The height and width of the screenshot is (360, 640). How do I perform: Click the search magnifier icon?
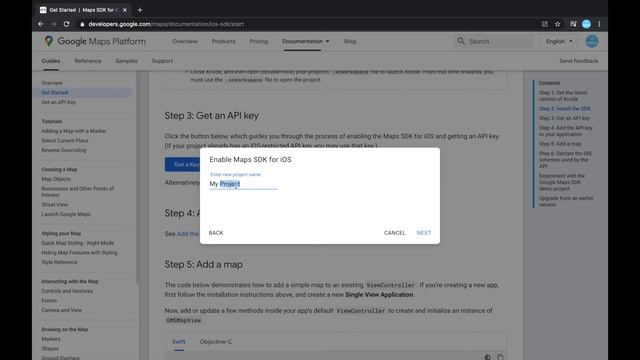pyautogui.click(x=461, y=41)
